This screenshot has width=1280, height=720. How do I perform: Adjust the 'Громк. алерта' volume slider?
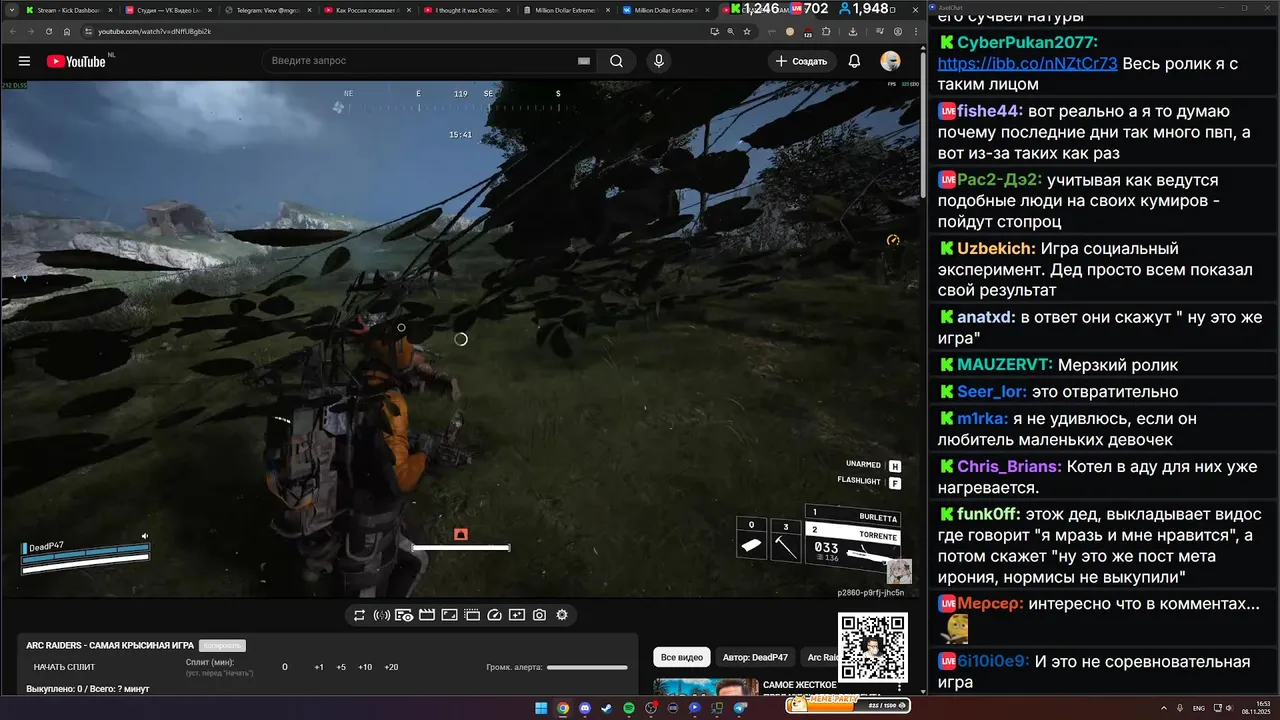587,667
